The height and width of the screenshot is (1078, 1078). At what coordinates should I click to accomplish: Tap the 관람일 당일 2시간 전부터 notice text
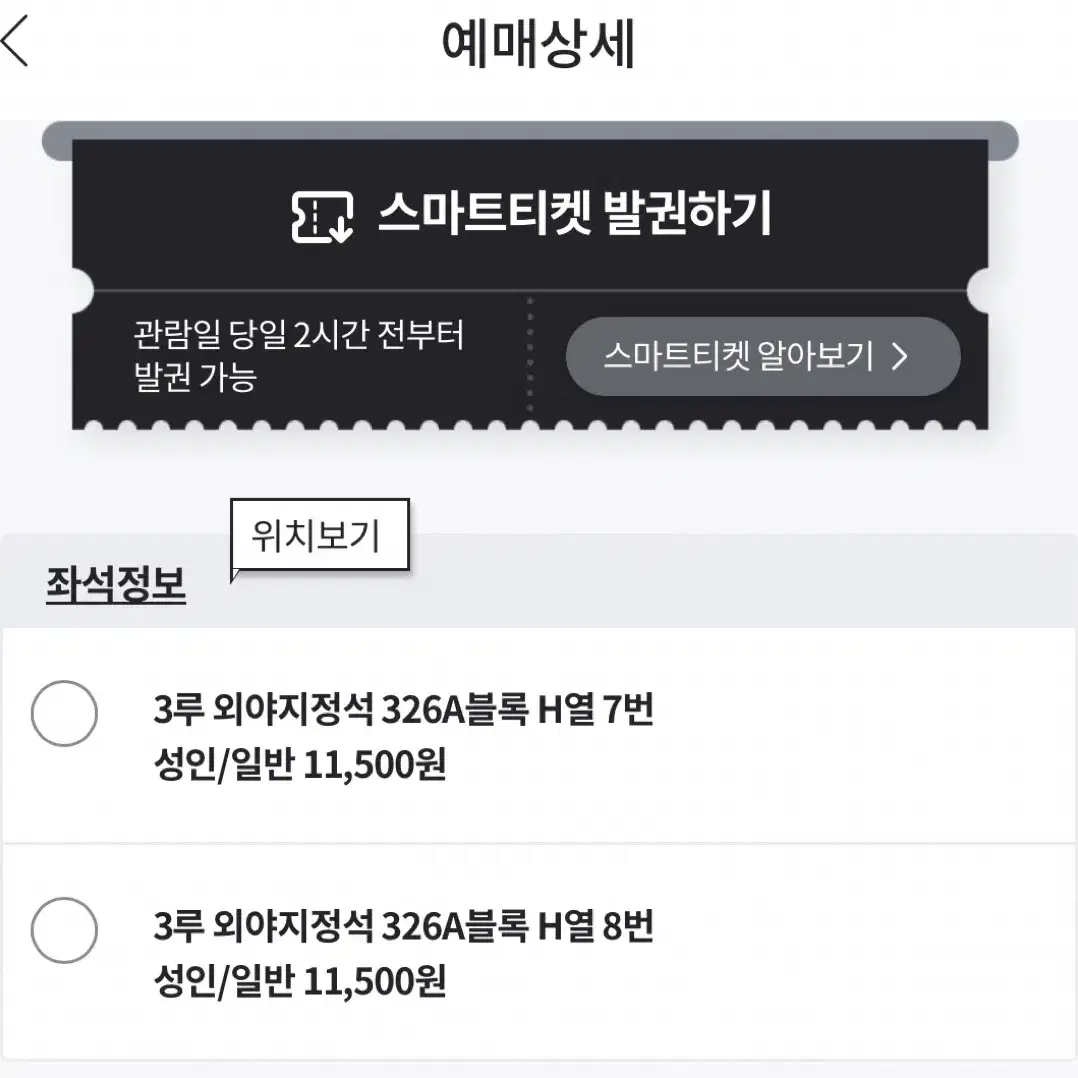pyautogui.click(x=298, y=334)
